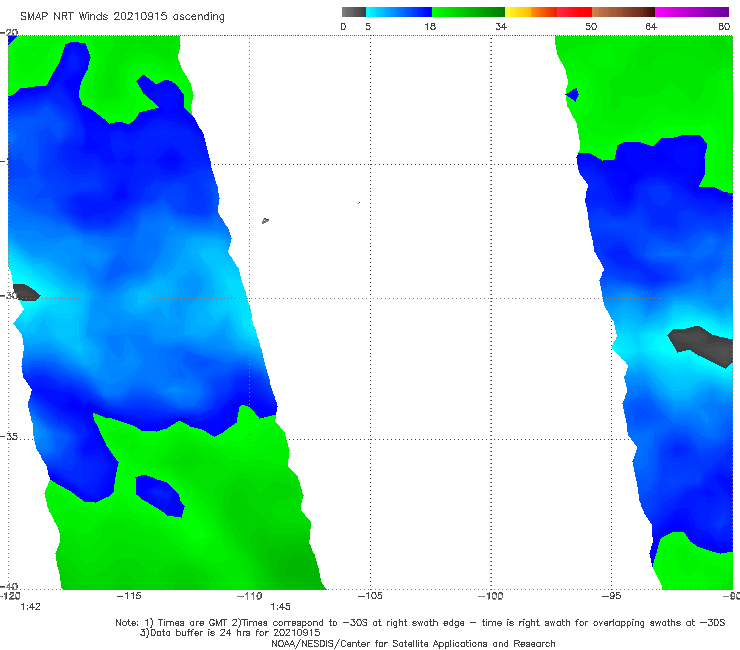Click the longitude label '-105'
Image resolution: width=740 pixels, height=650 pixels.
click(x=370, y=596)
